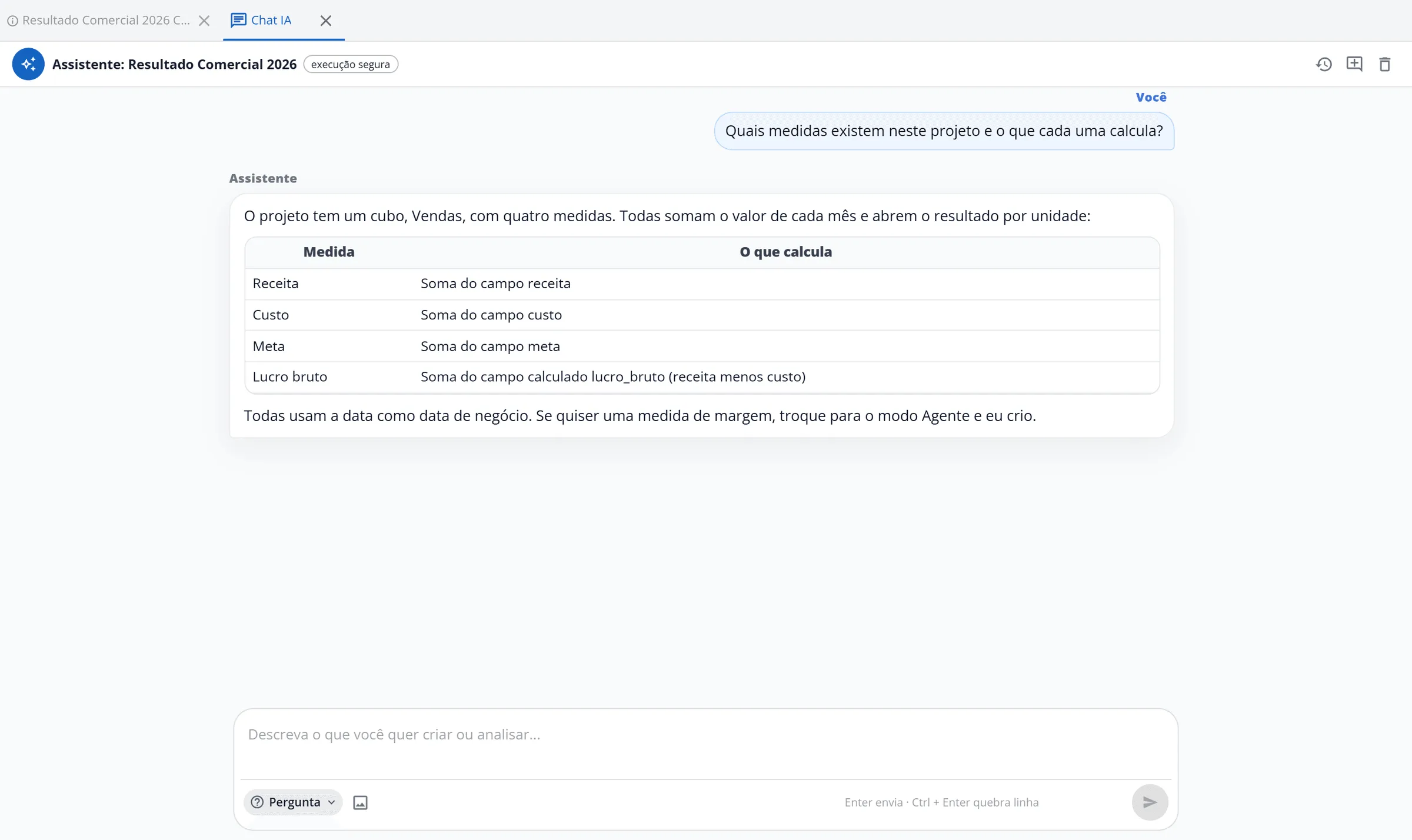Click the Medida column header
The image size is (1412, 840).
coord(329,252)
